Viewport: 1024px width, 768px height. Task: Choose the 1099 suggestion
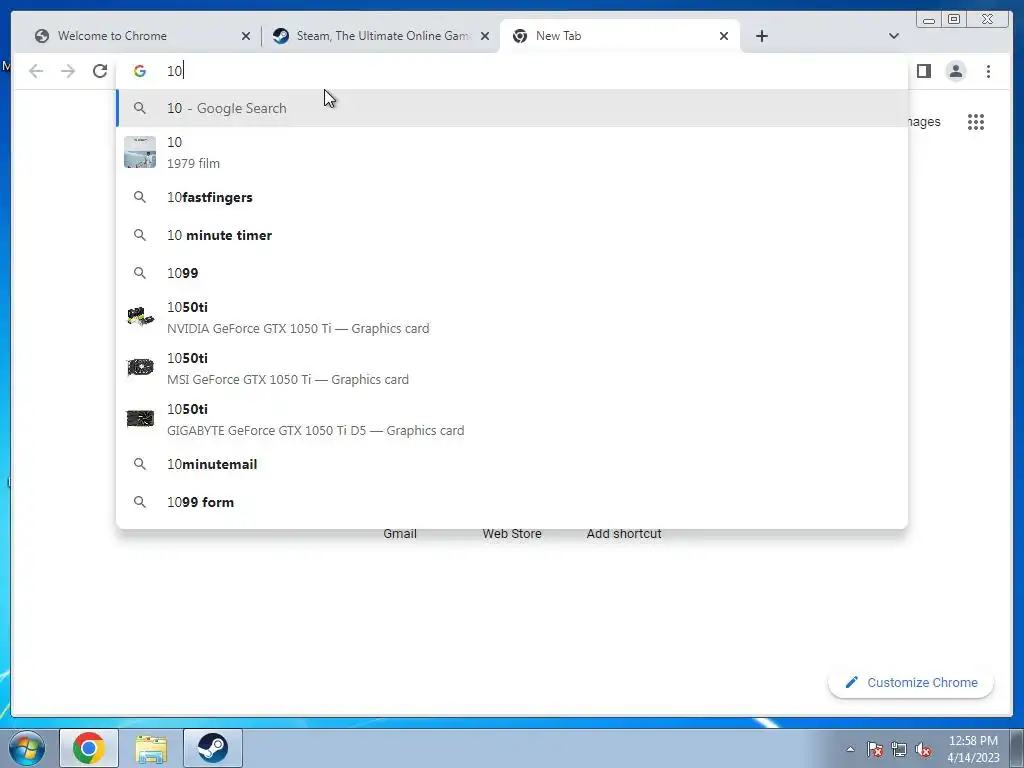click(512, 273)
